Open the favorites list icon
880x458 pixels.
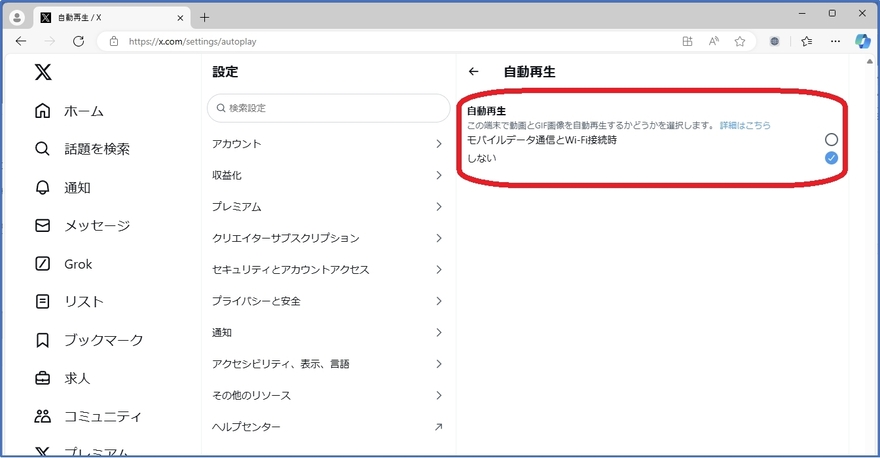[807, 41]
